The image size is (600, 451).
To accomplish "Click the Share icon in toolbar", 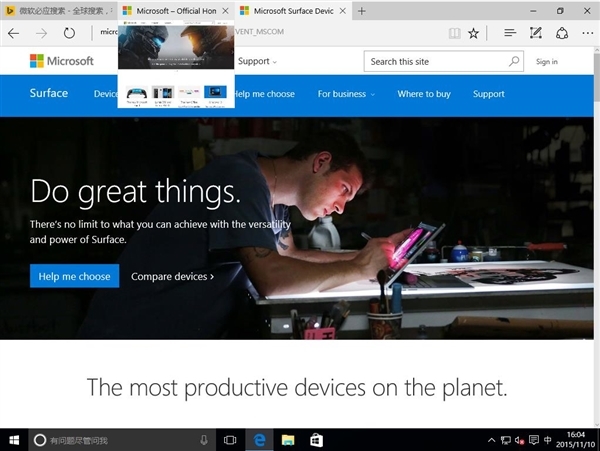I will 561,33.
